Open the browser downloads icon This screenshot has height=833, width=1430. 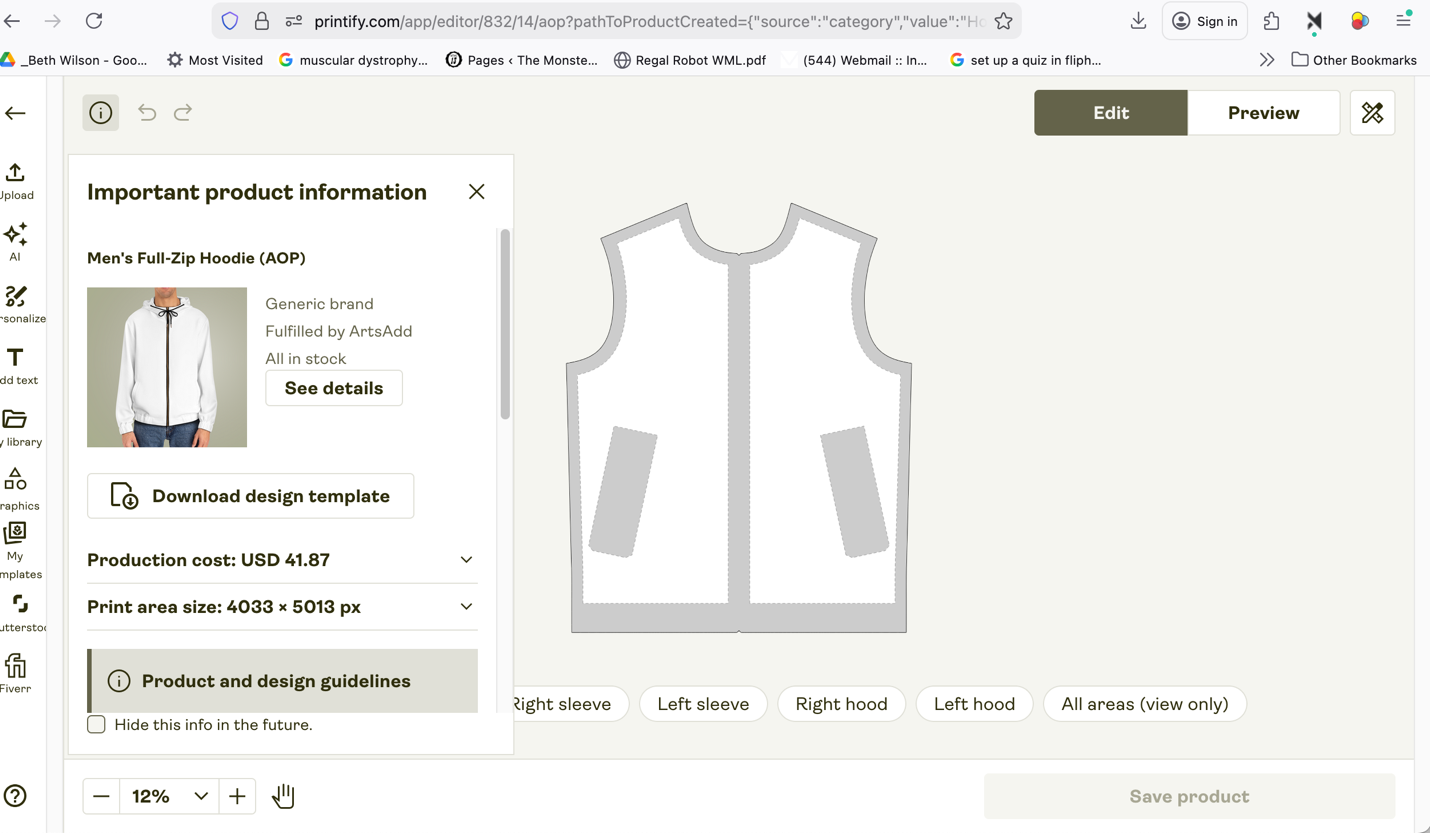pos(1138,21)
